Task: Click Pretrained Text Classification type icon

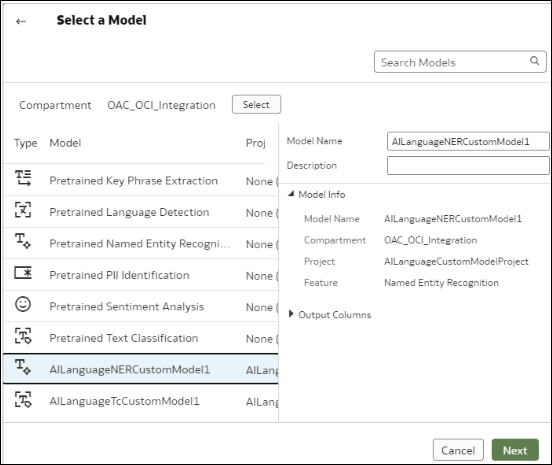Action: [x=23, y=336]
